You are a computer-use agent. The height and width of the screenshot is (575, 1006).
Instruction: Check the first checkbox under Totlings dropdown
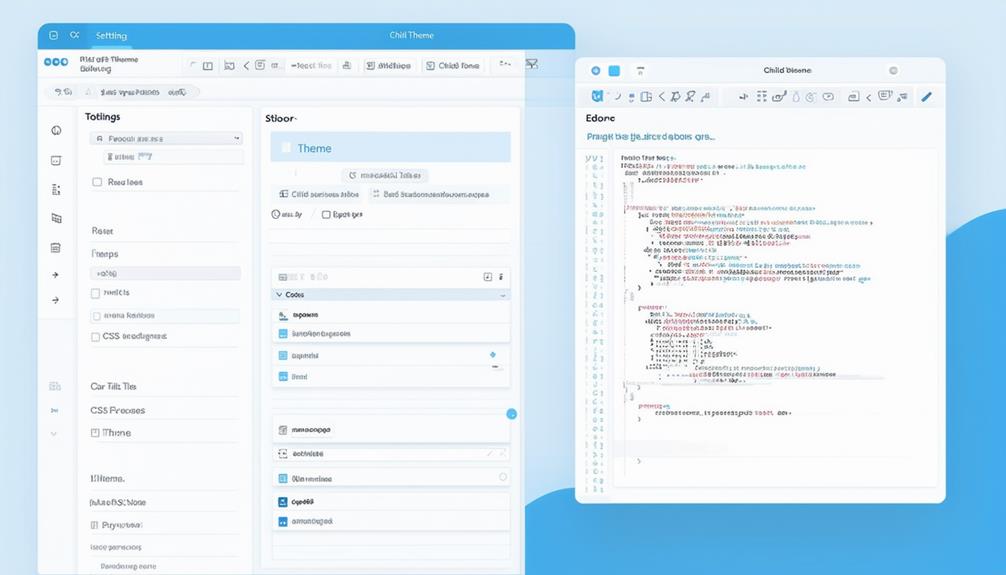tap(97, 182)
